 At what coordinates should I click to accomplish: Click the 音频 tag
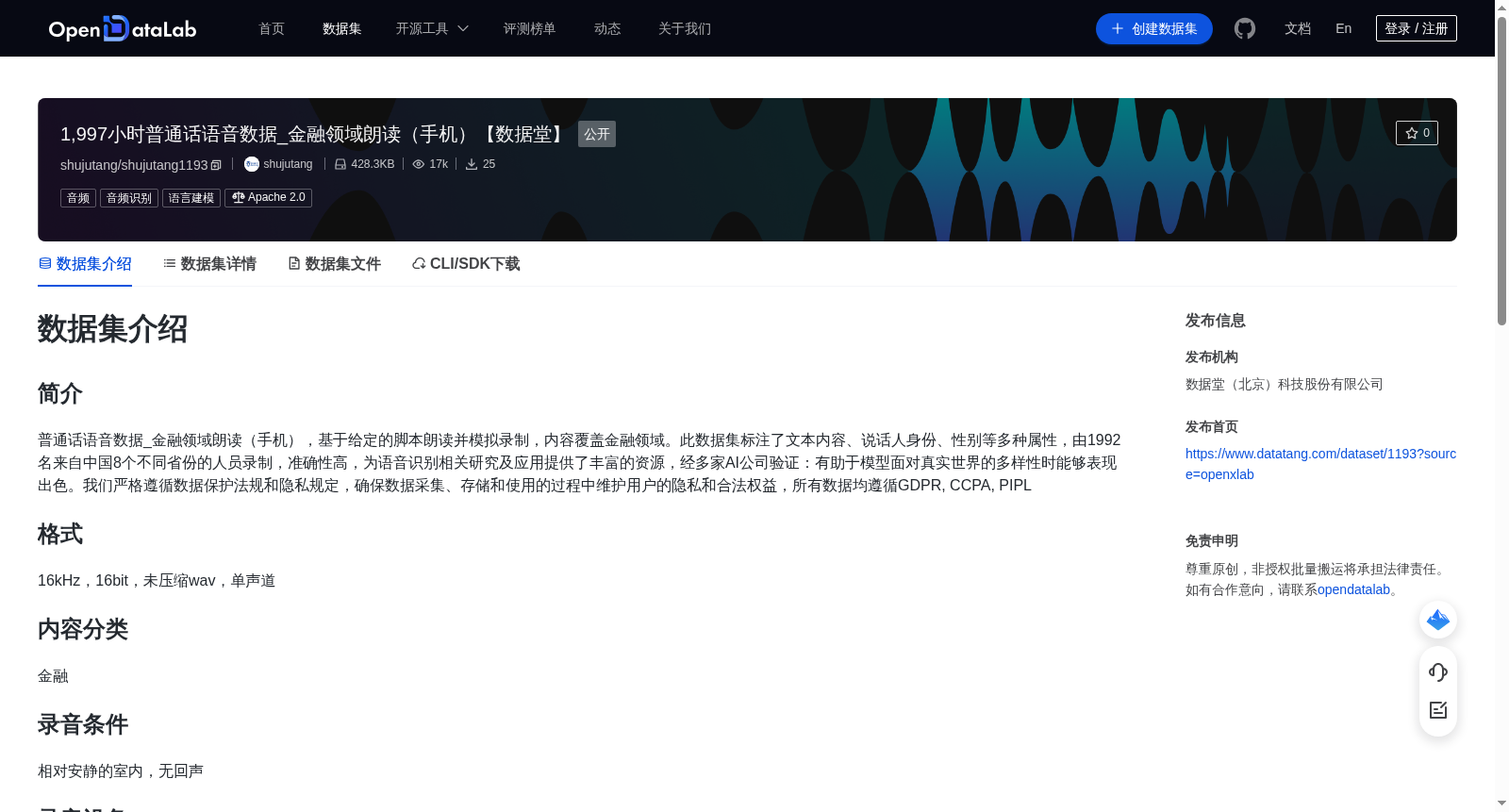78,198
